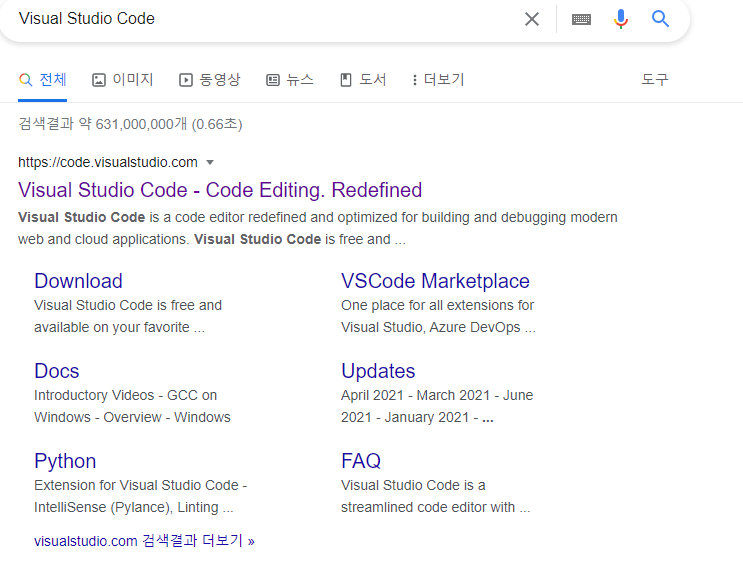Image resolution: width=743 pixels, height=578 pixels.
Task: Open the VSCode Marketplace sitelink
Action: click(435, 281)
